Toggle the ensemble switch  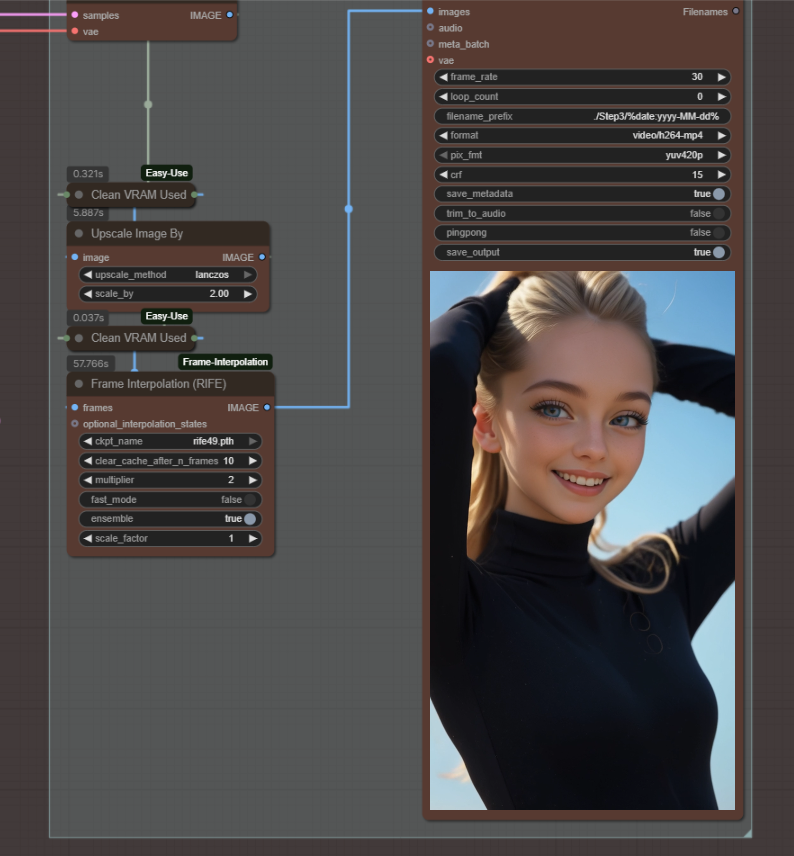pos(249,519)
